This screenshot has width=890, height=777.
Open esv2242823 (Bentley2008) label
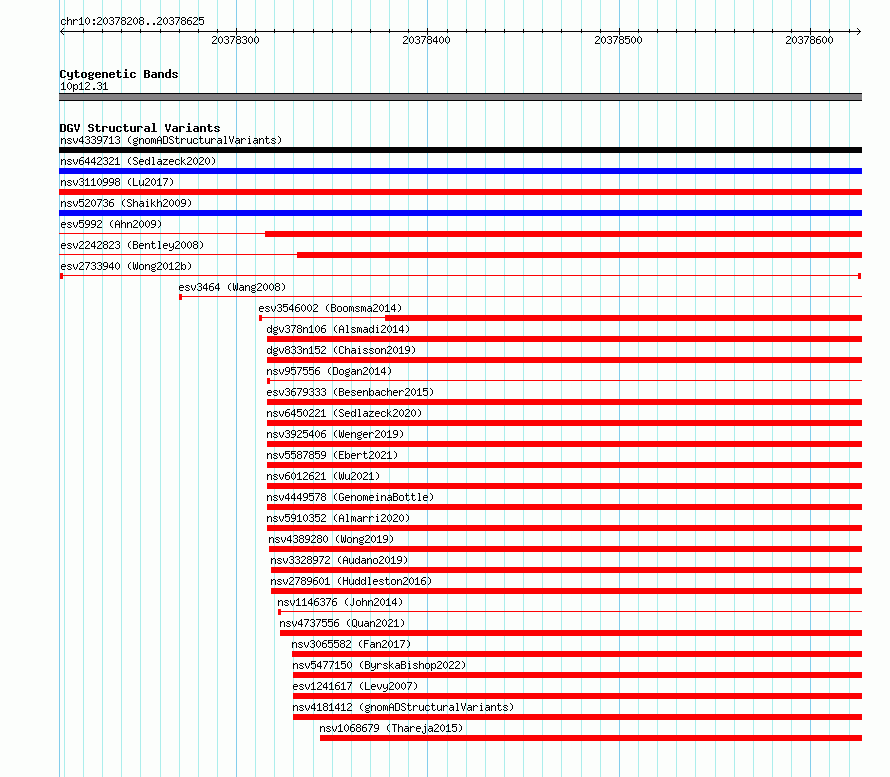pos(132,245)
